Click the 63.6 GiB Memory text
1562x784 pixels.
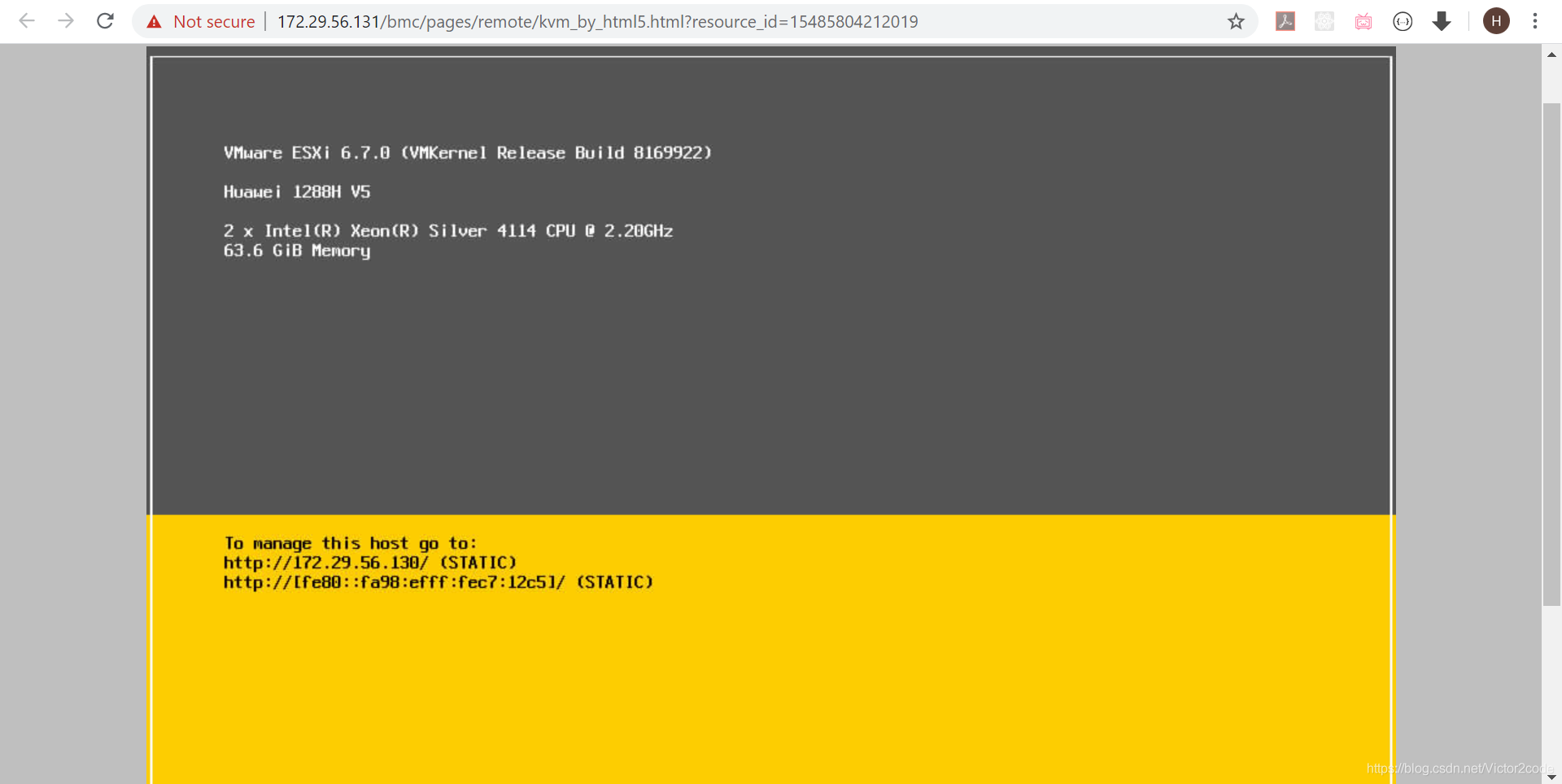point(297,251)
